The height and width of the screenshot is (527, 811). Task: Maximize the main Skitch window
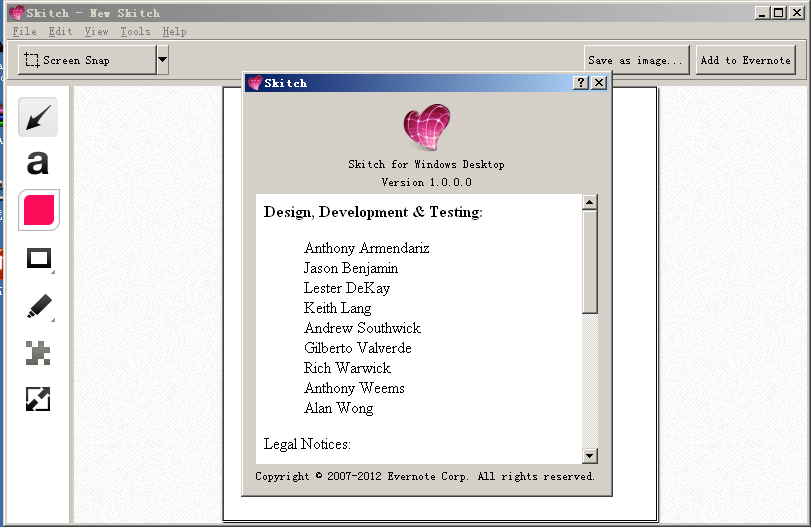[778, 12]
